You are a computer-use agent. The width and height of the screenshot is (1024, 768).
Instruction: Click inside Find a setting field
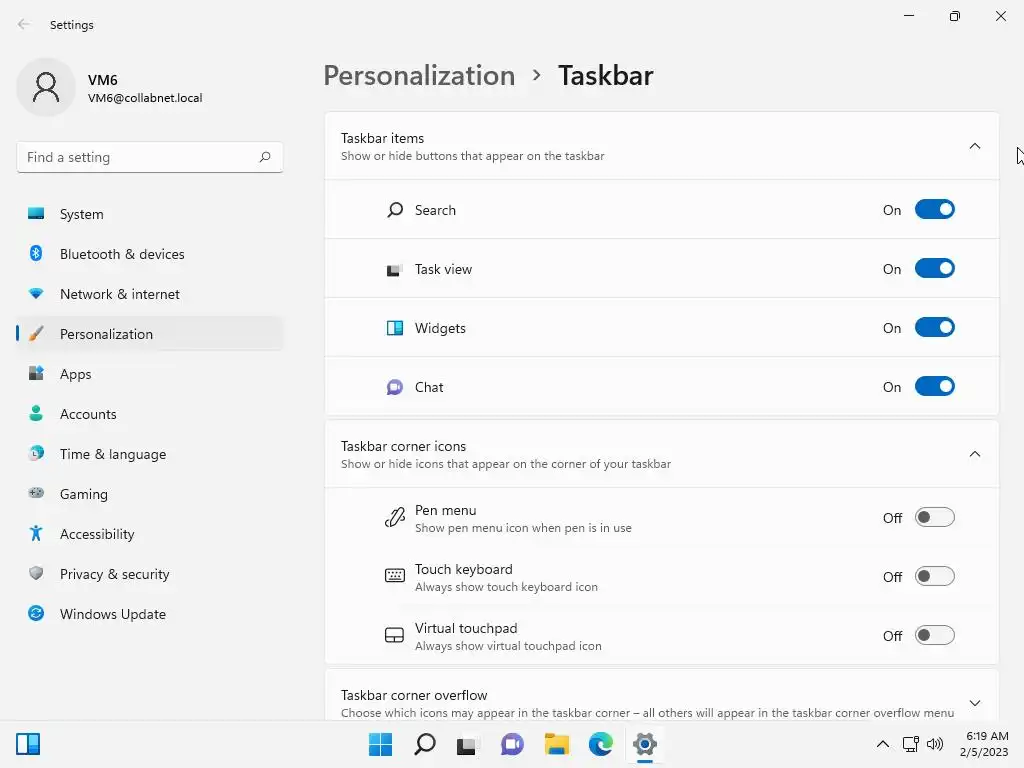click(x=150, y=157)
